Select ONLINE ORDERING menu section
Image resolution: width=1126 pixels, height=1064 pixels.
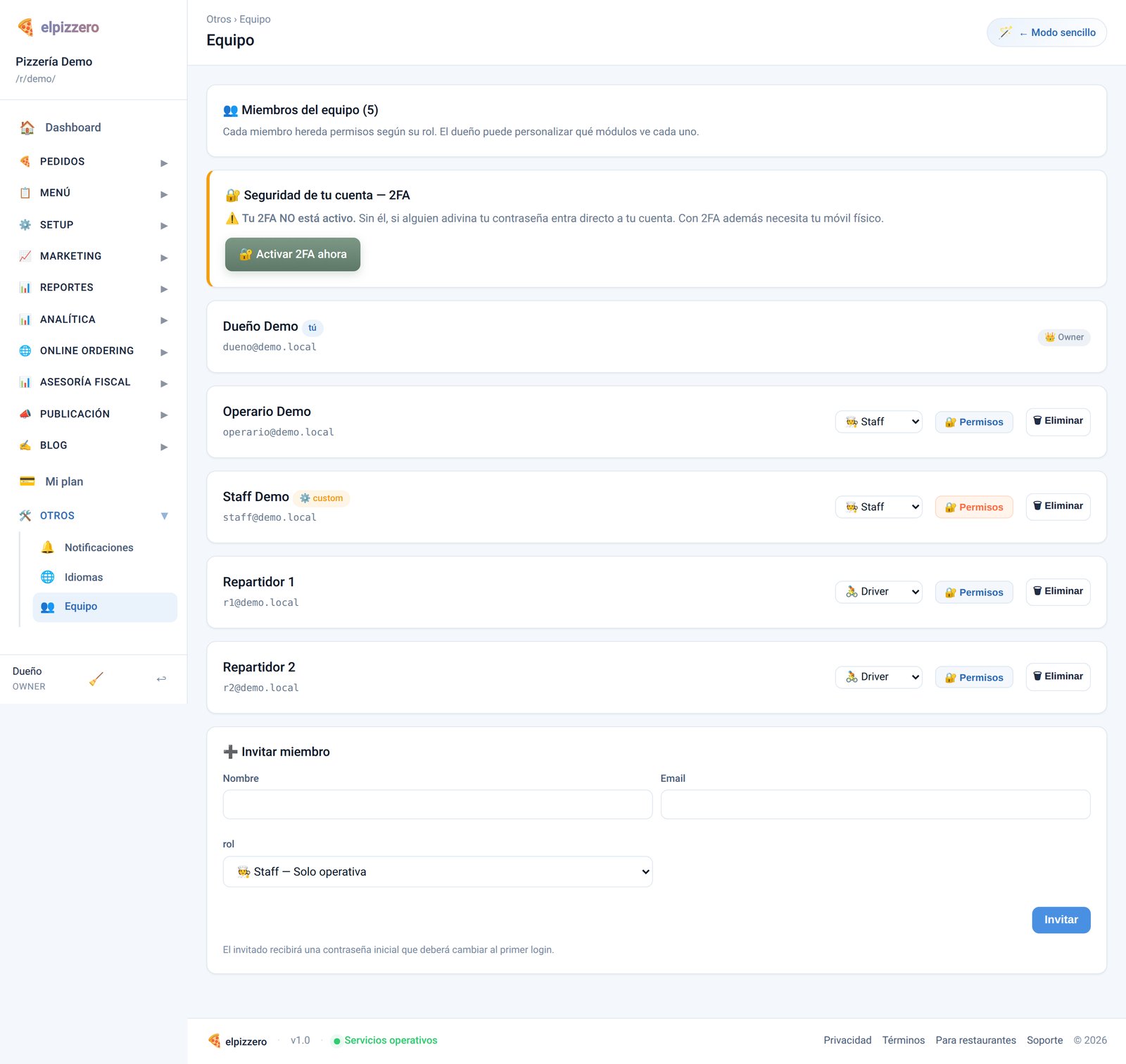point(94,350)
